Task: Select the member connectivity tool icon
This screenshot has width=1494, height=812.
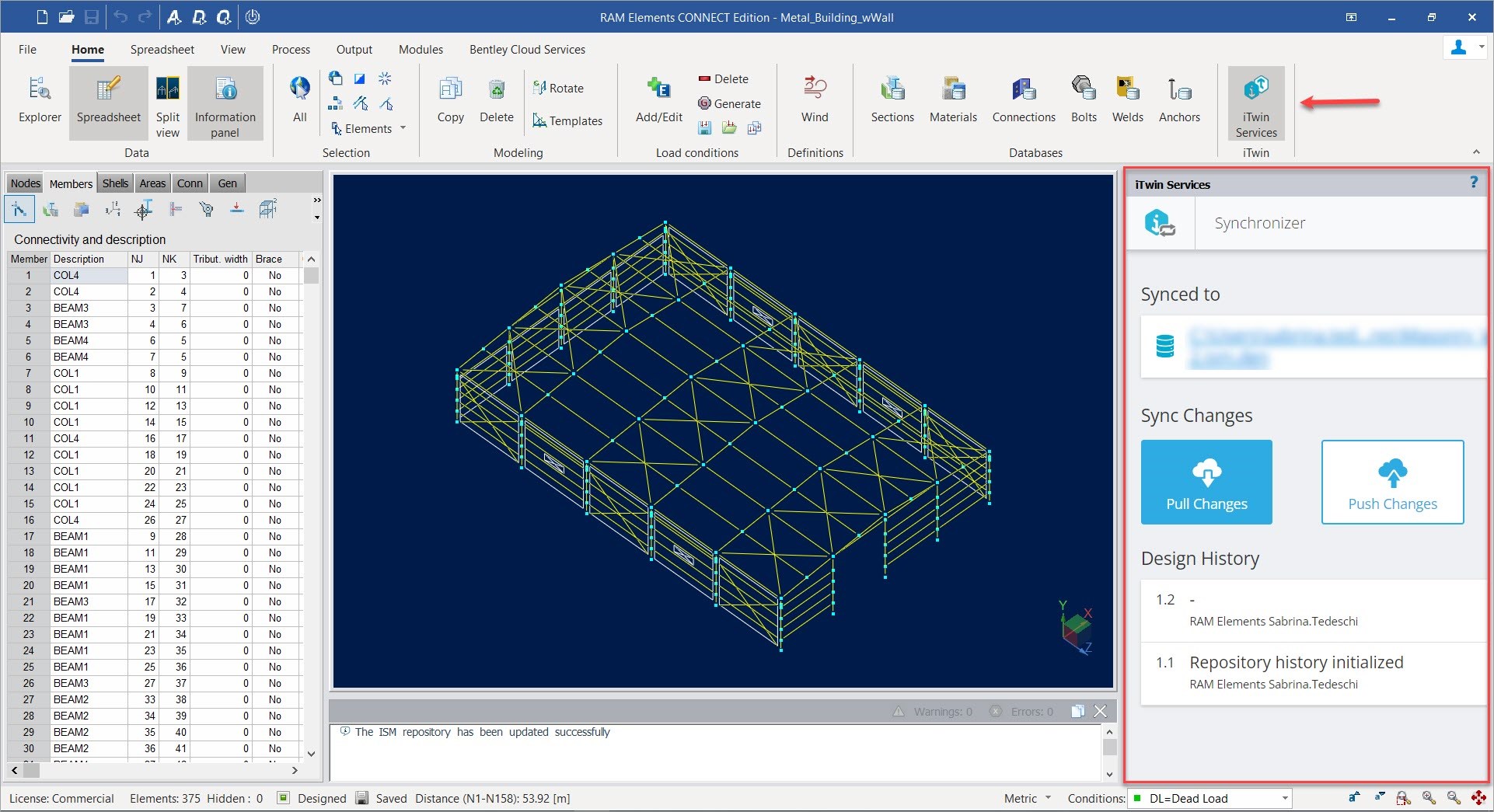Action: click(19, 209)
